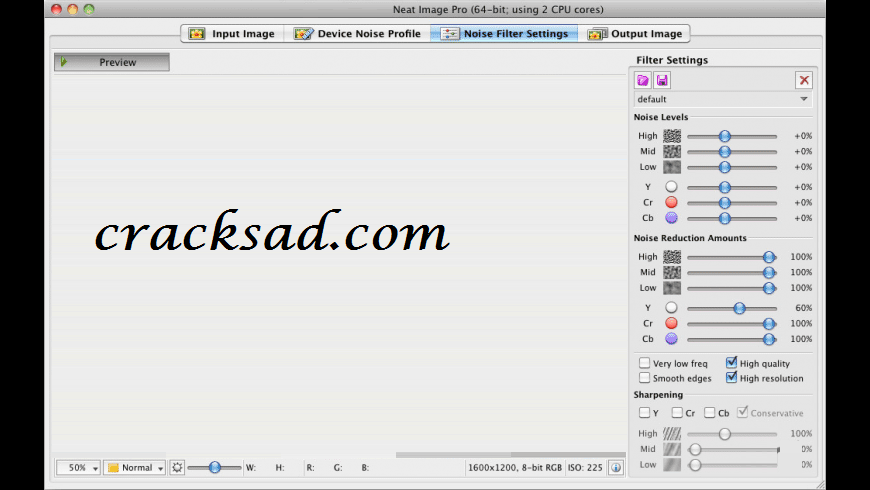Click the Cb noise reduction amount slider handle
Screen dimensions: 870x490
769,339
